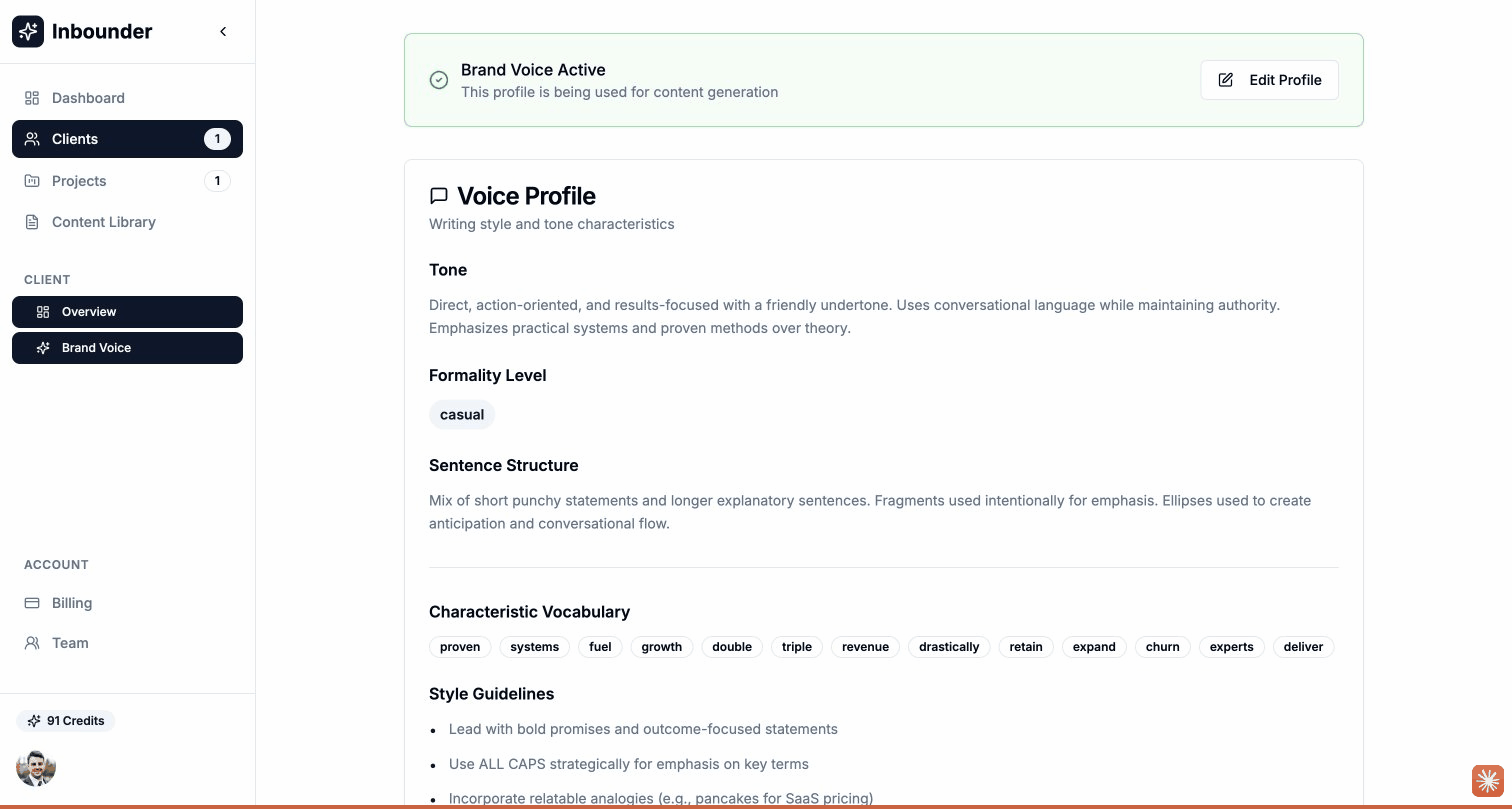Click the checkmark icon in Brand Voice Active banner

pyautogui.click(x=438, y=79)
